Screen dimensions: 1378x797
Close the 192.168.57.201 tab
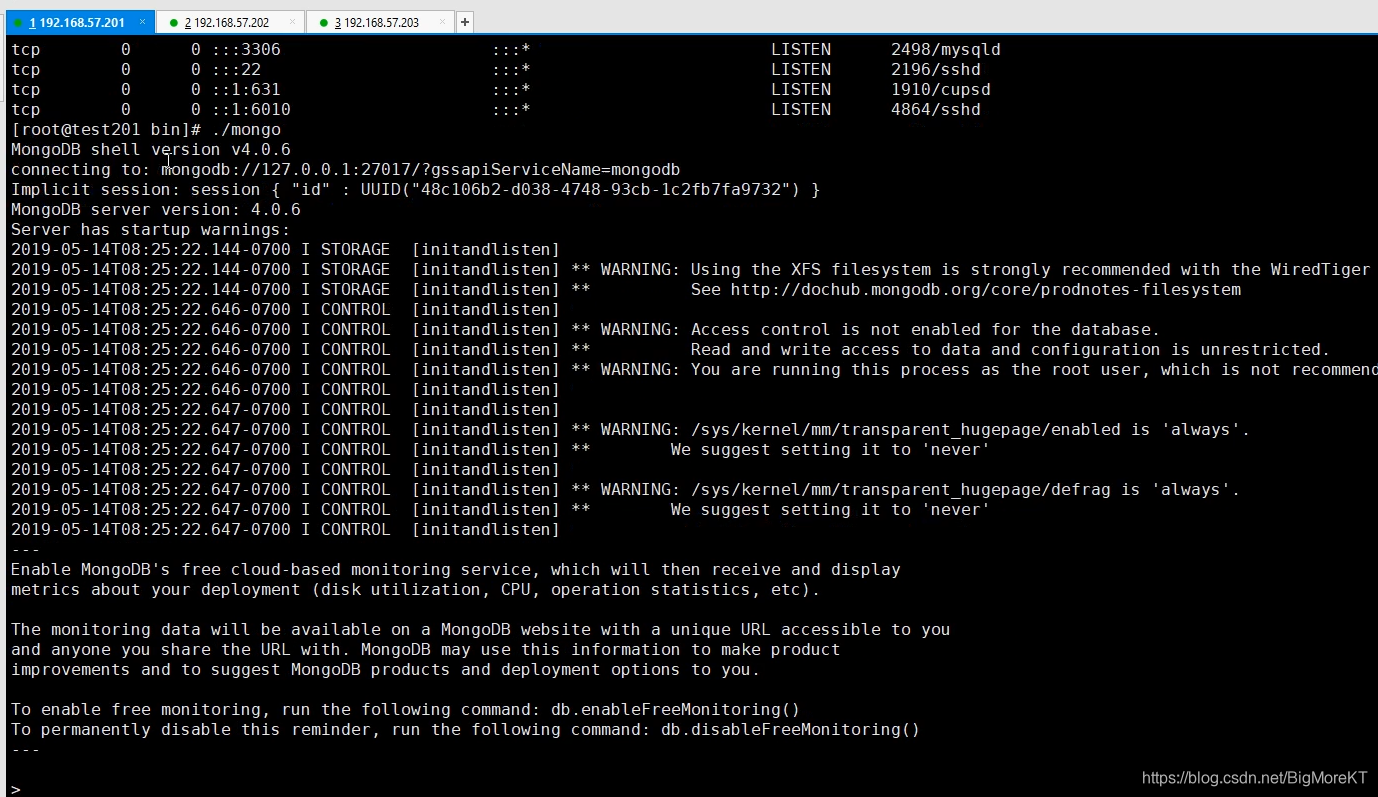click(142, 22)
